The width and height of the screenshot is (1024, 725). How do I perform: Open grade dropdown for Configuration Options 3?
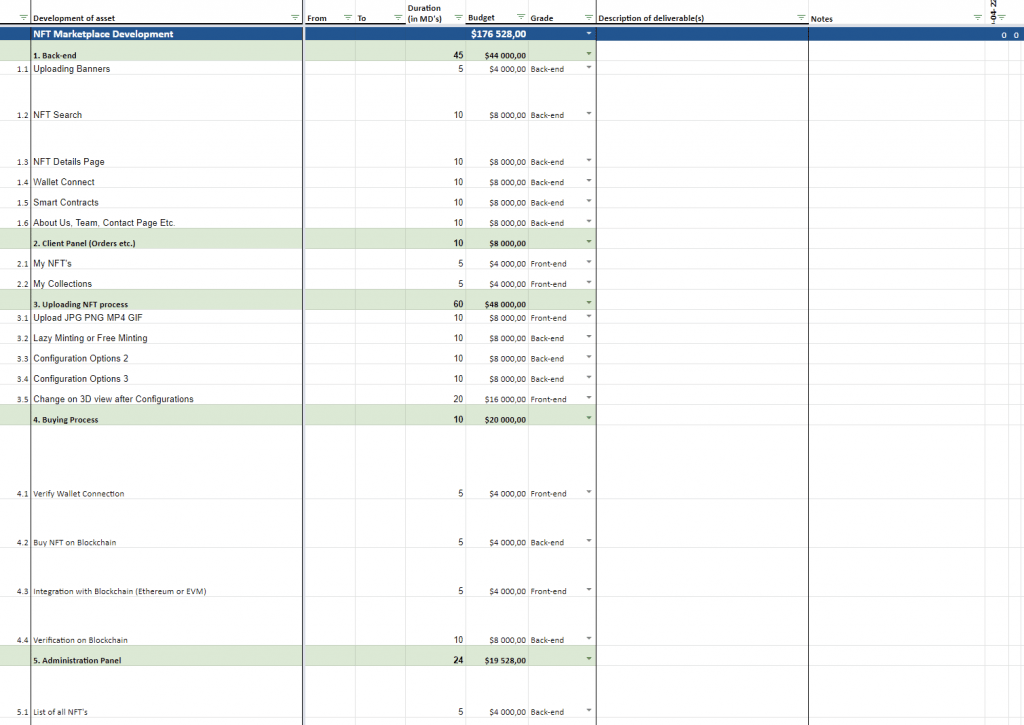[588, 378]
